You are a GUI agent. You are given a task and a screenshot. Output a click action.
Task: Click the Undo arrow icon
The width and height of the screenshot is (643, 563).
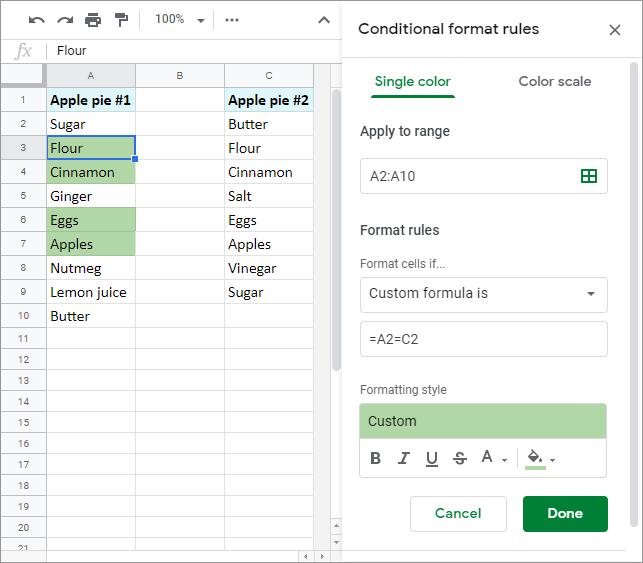tap(37, 20)
